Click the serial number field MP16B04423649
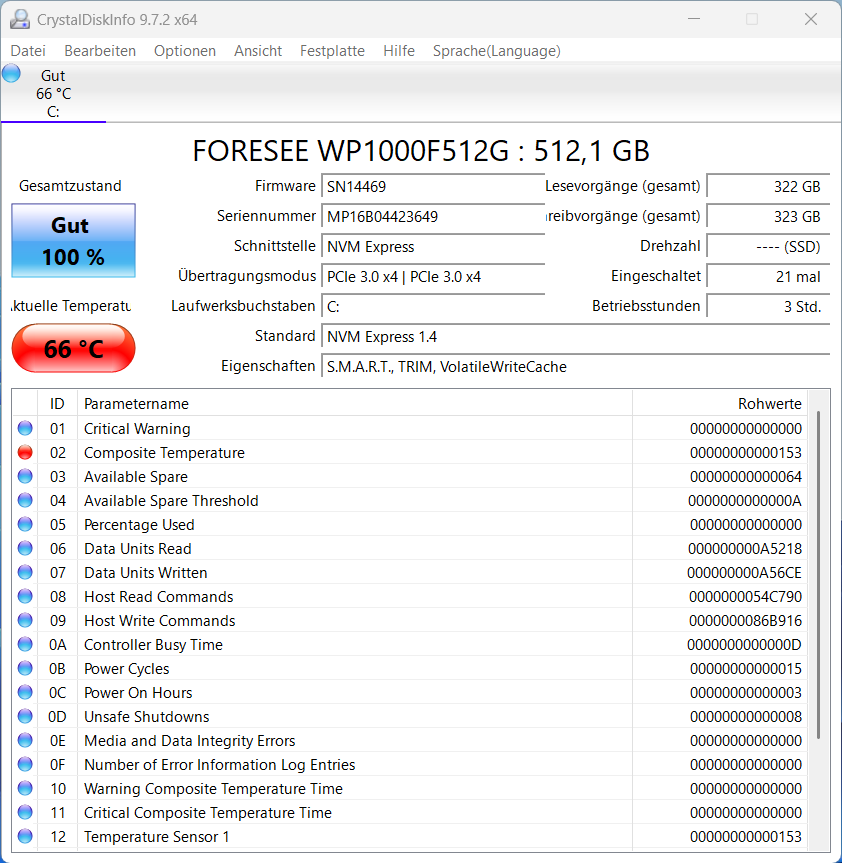 click(x=433, y=217)
